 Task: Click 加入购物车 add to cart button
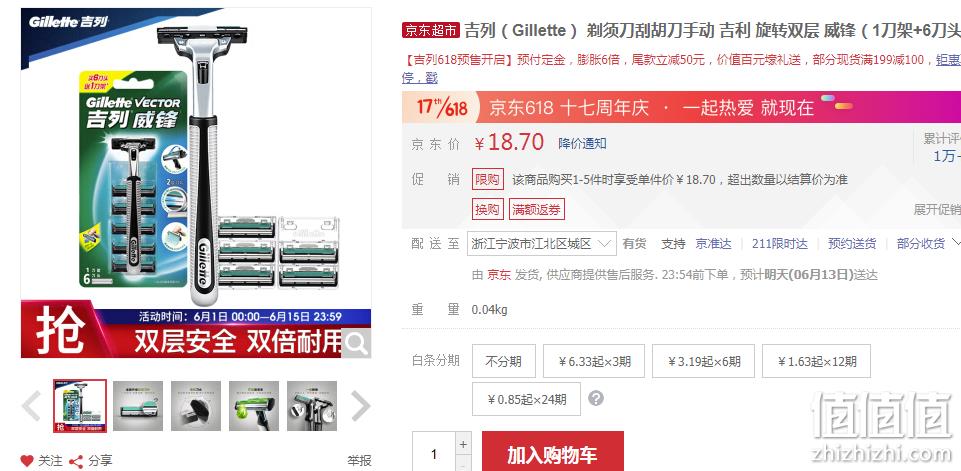click(553, 454)
